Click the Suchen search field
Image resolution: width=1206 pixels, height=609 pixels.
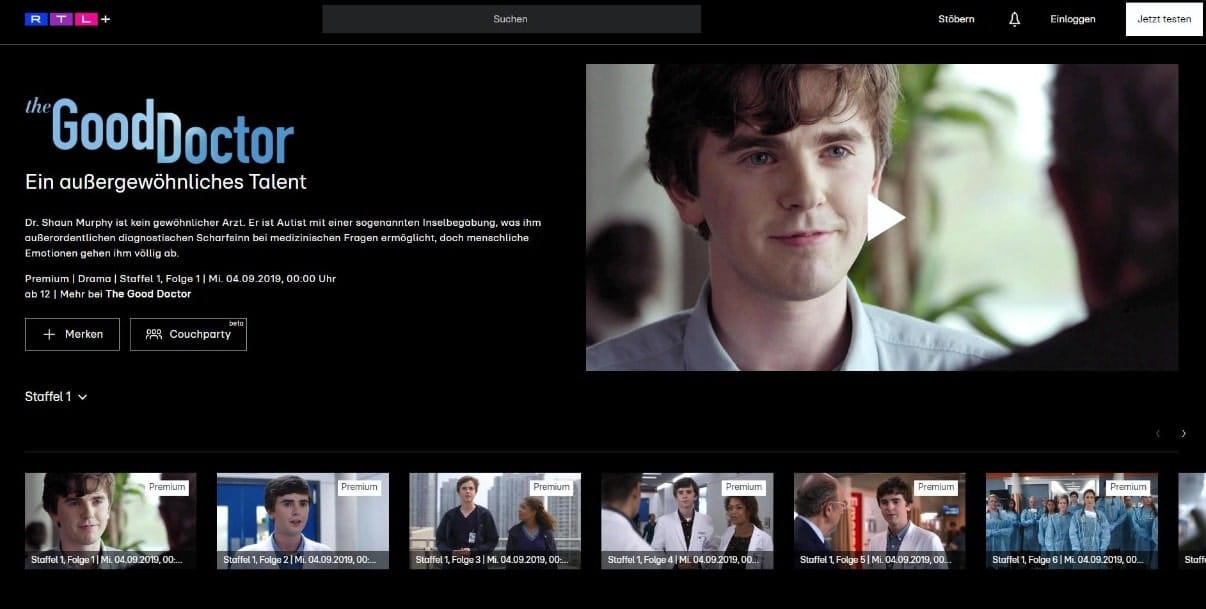(x=511, y=19)
